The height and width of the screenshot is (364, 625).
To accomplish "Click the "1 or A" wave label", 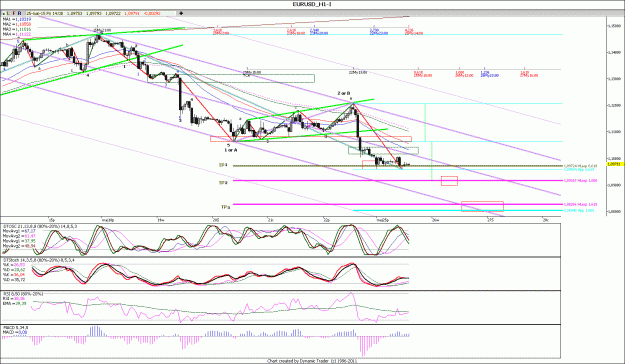I will pyautogui.click(x=230, y=150).
